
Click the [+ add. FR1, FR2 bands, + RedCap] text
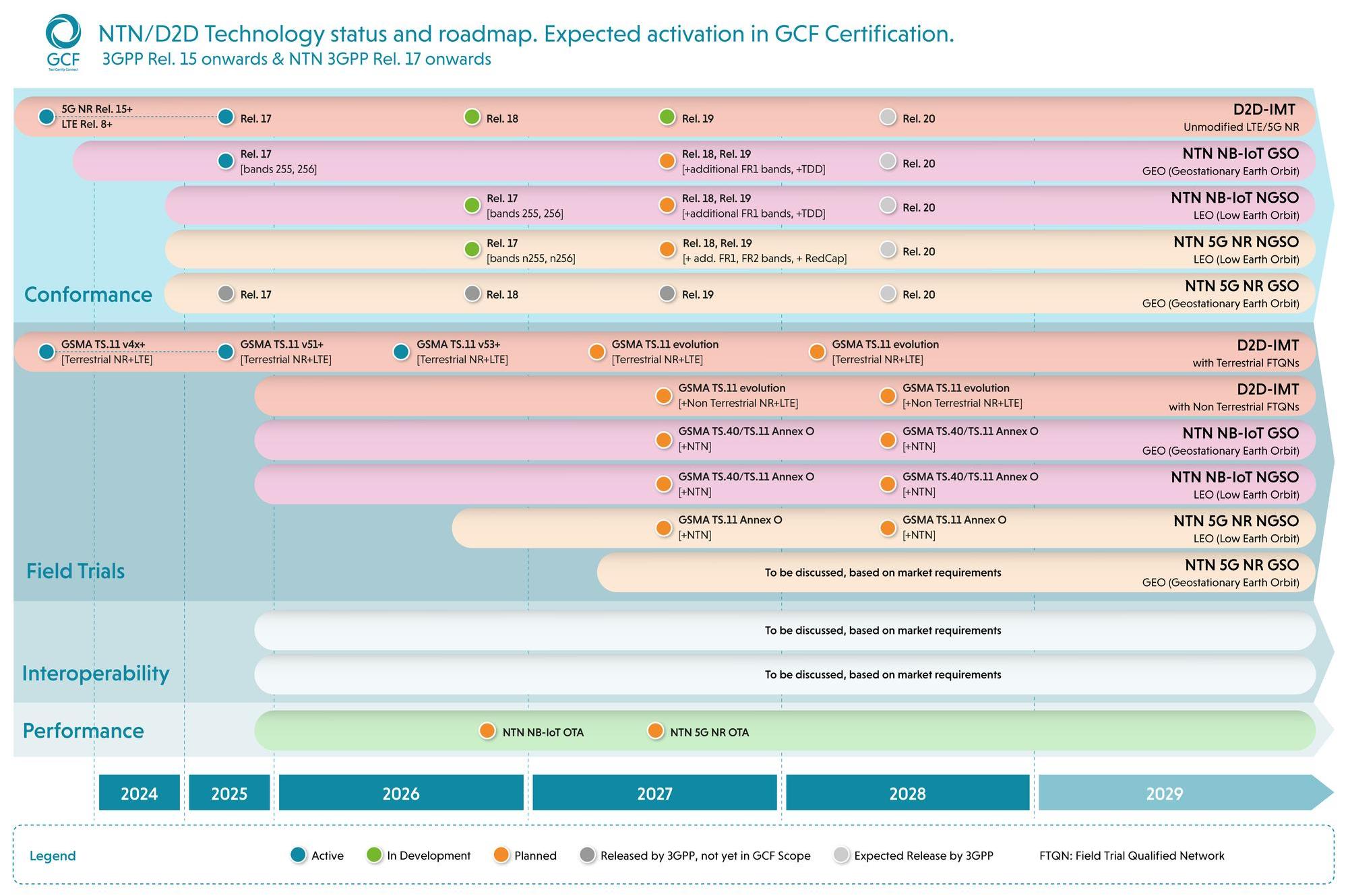(x=765, y=259)
